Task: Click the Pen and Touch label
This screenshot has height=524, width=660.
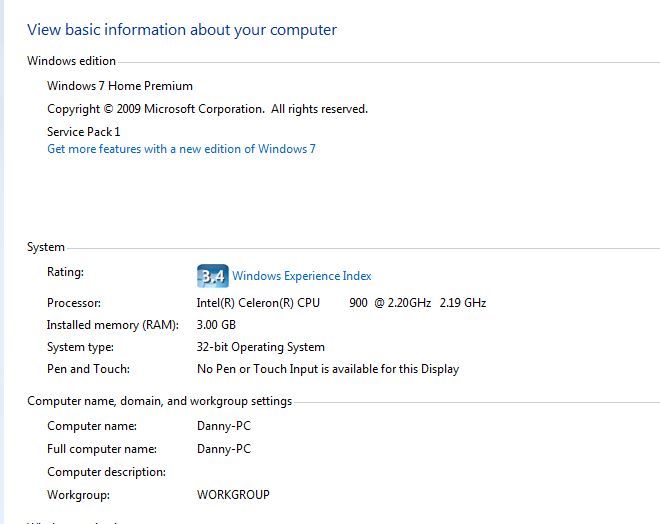Action: [88, 369]
